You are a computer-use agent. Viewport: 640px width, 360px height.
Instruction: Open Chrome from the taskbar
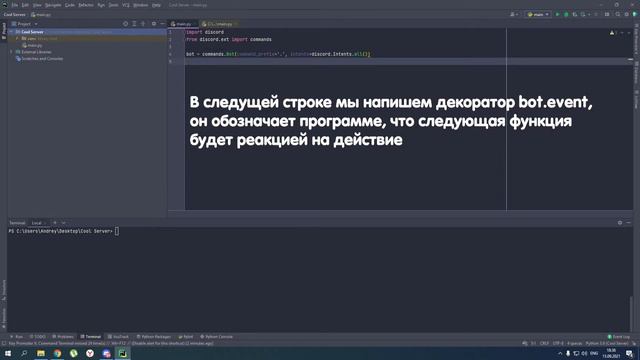point(57,353)
